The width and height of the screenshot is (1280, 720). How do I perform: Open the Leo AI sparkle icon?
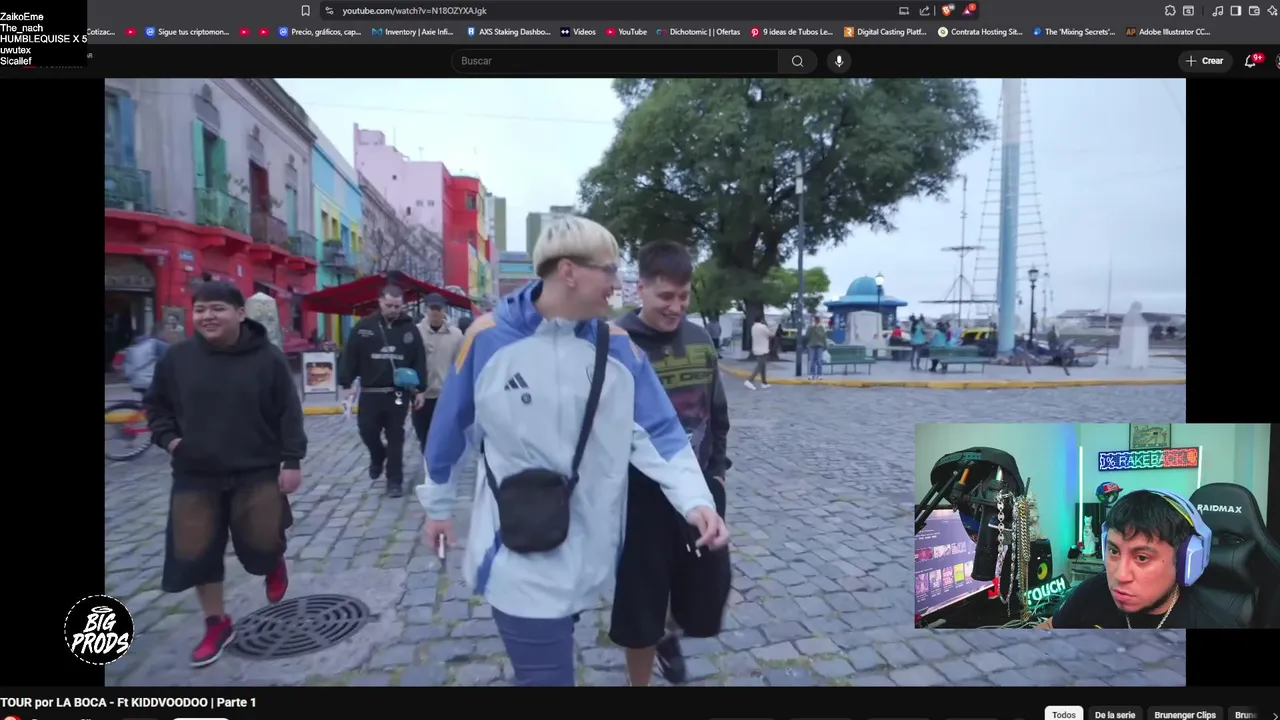[1274, 10]
